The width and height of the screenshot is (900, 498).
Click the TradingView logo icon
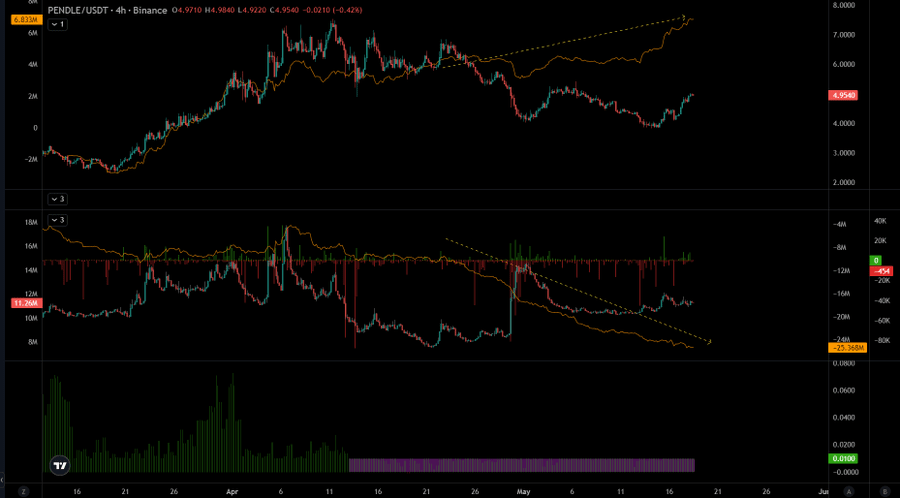60,466
